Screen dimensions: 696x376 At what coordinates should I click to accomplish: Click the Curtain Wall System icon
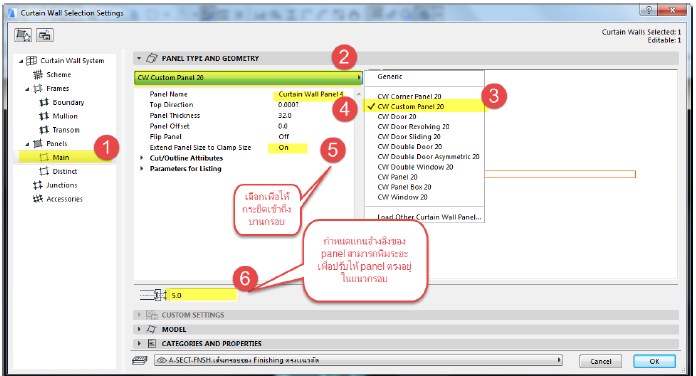click(32, 60)
